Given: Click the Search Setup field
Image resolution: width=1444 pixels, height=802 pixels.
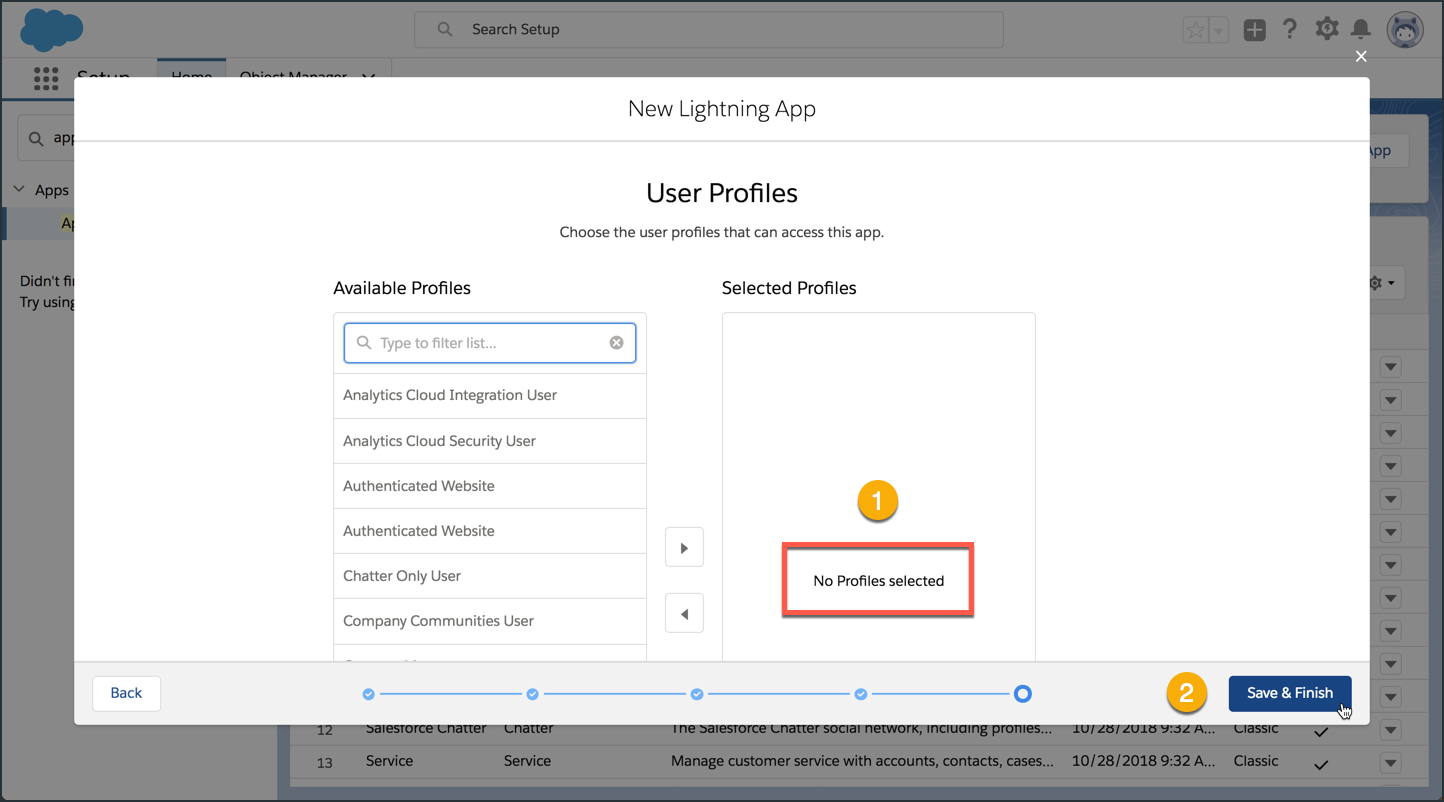Looking at the screenshot, I should tap(709, 30).
